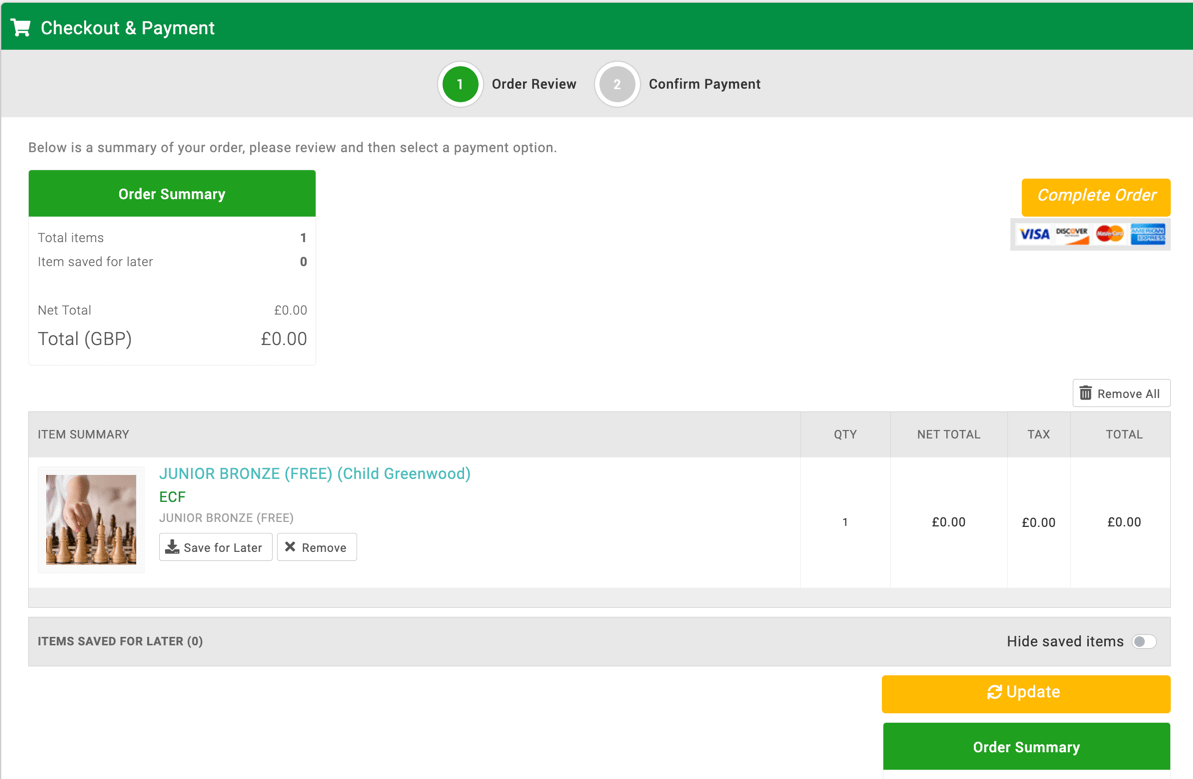1193x779 pixels.
Task: Click the TAX column header
Action: 1039,434
